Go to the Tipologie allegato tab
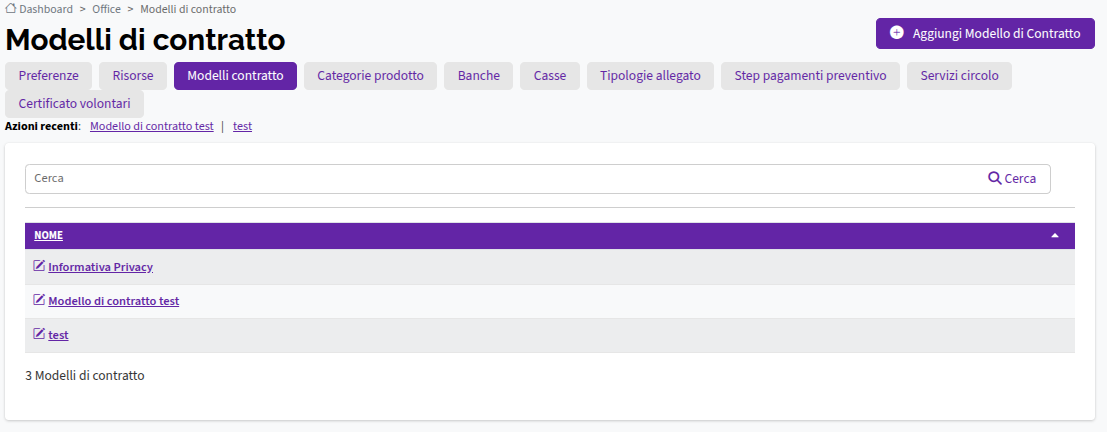Screen dimensions: 1107x432 tap(650, 76)
